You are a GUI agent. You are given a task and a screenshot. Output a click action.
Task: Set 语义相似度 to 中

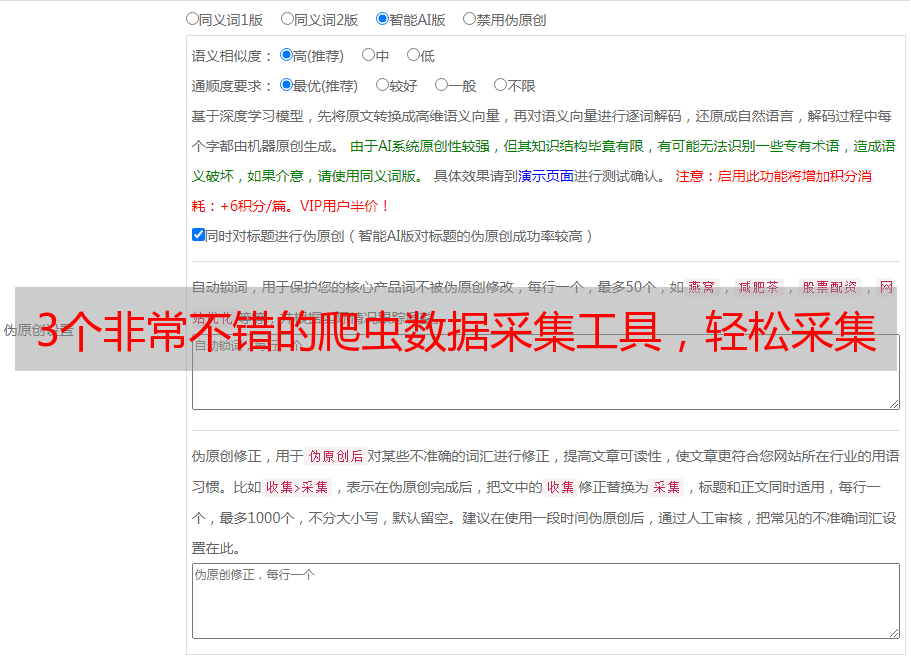368,56
